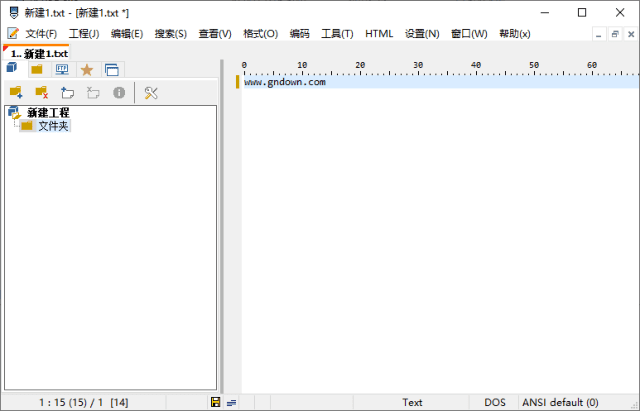Switch to the project panel cube tab
This screenshot has height=411, width=640.
tap(12, 69)
